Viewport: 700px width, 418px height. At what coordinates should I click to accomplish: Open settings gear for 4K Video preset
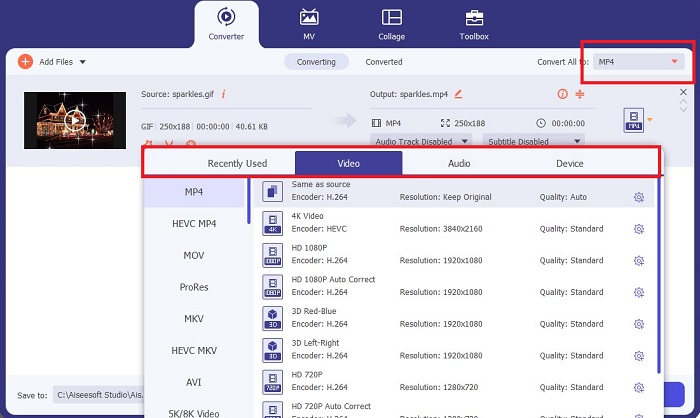coord(639,229)
